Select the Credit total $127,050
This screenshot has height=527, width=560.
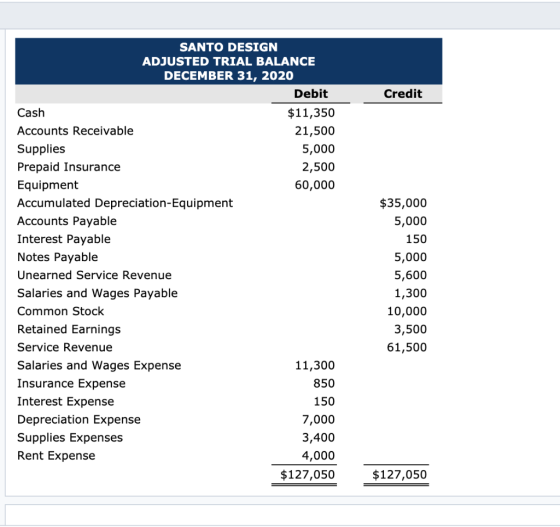[400, 475]
